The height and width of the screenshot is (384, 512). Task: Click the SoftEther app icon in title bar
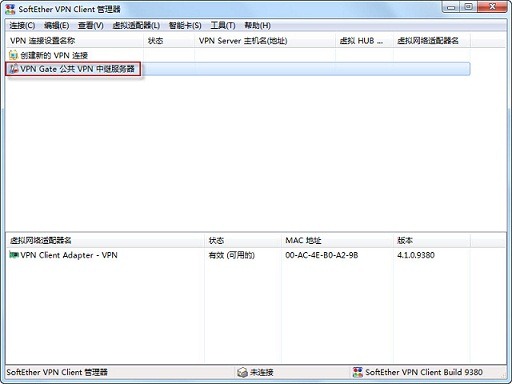(10, 9)
